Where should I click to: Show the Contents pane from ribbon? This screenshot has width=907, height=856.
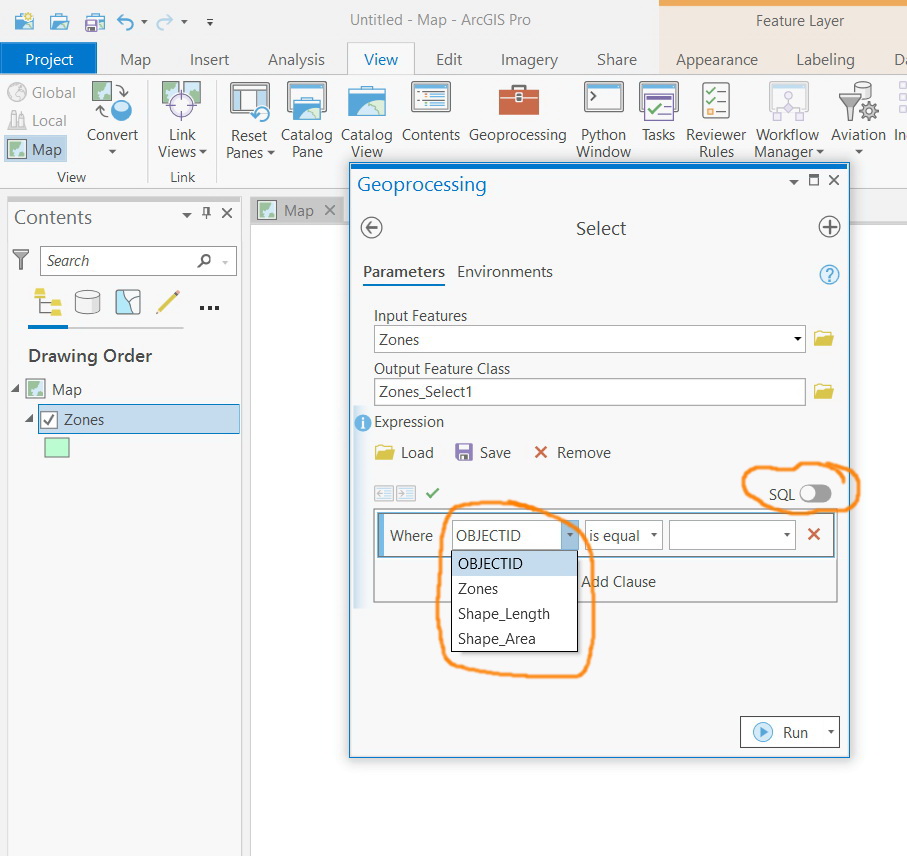point(431,112)
